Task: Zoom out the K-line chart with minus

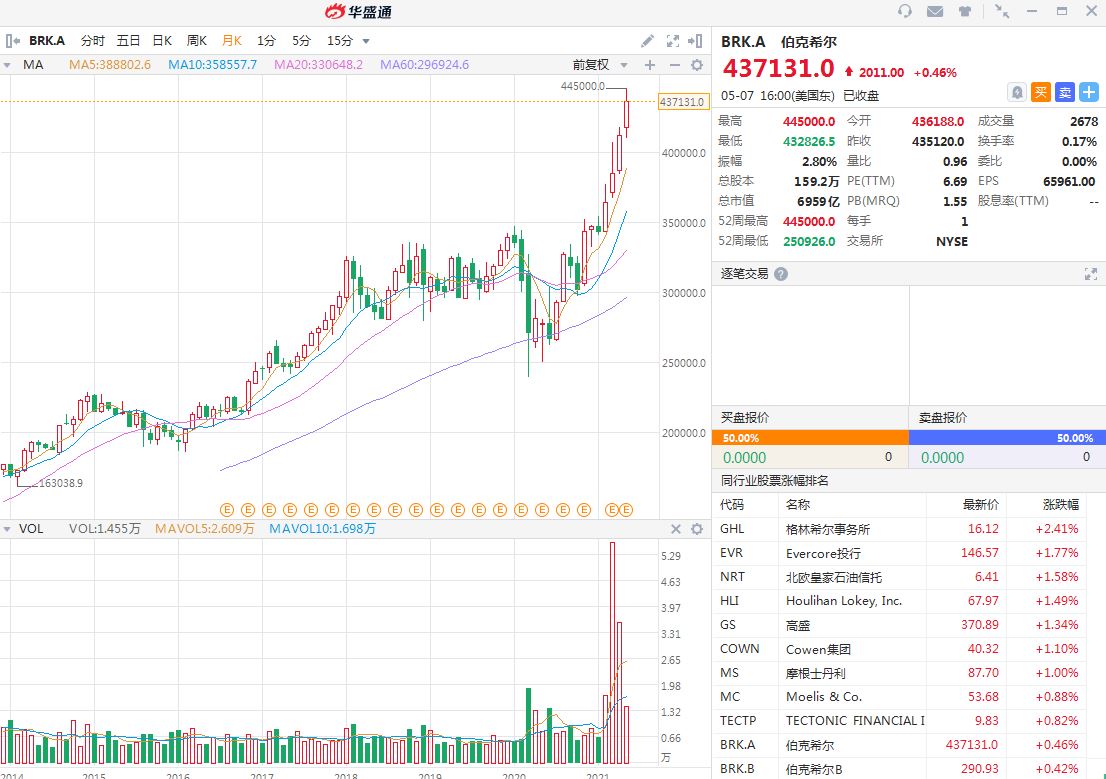Action: (x=673, y=65)
